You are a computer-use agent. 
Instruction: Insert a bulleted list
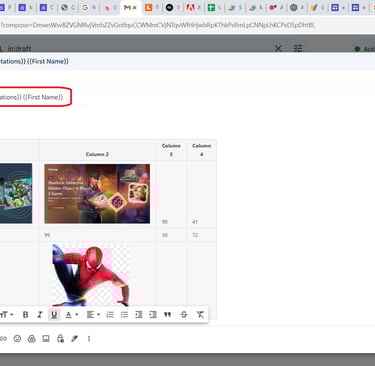[x=124, y=315]
